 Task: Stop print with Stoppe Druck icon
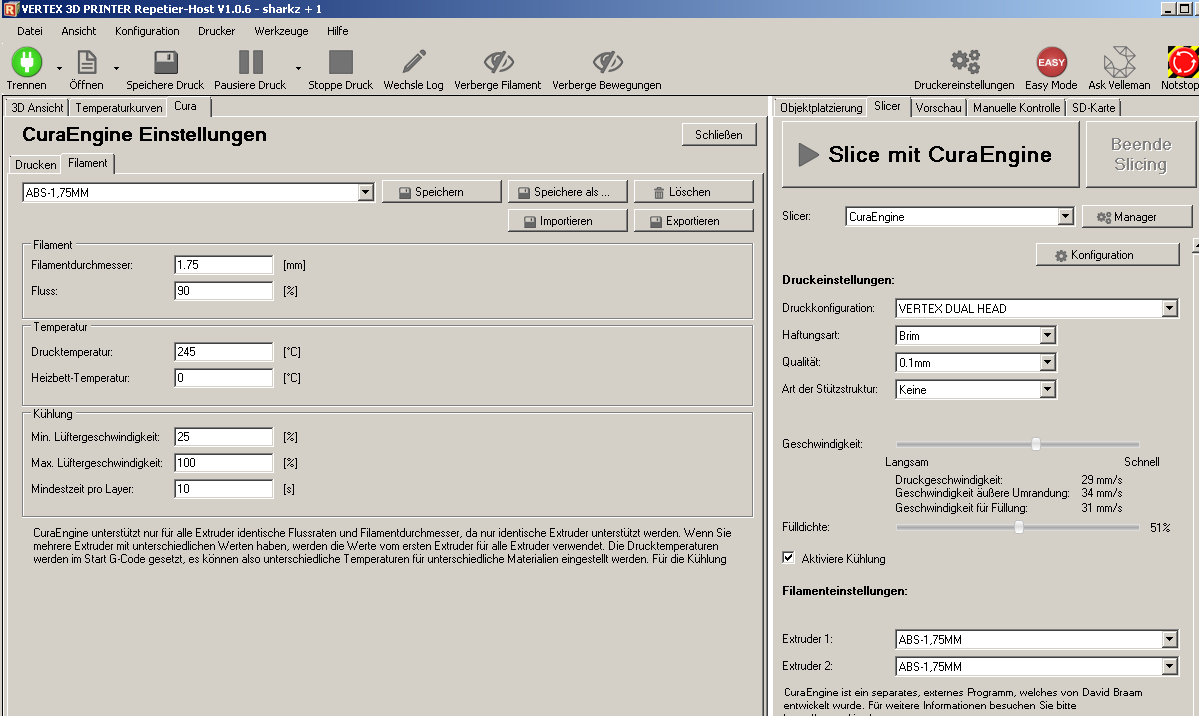(340, 62)
